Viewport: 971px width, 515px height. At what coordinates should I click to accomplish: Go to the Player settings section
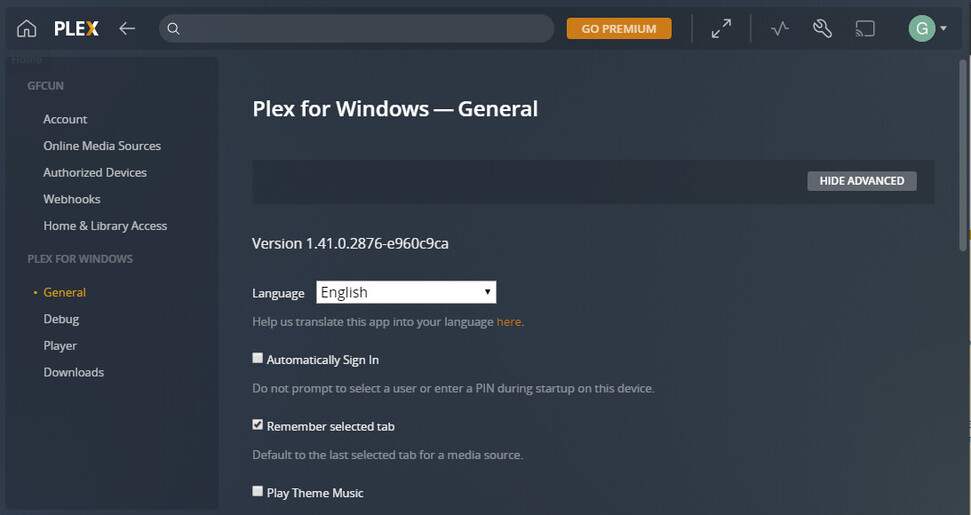[x=60, y=346]
